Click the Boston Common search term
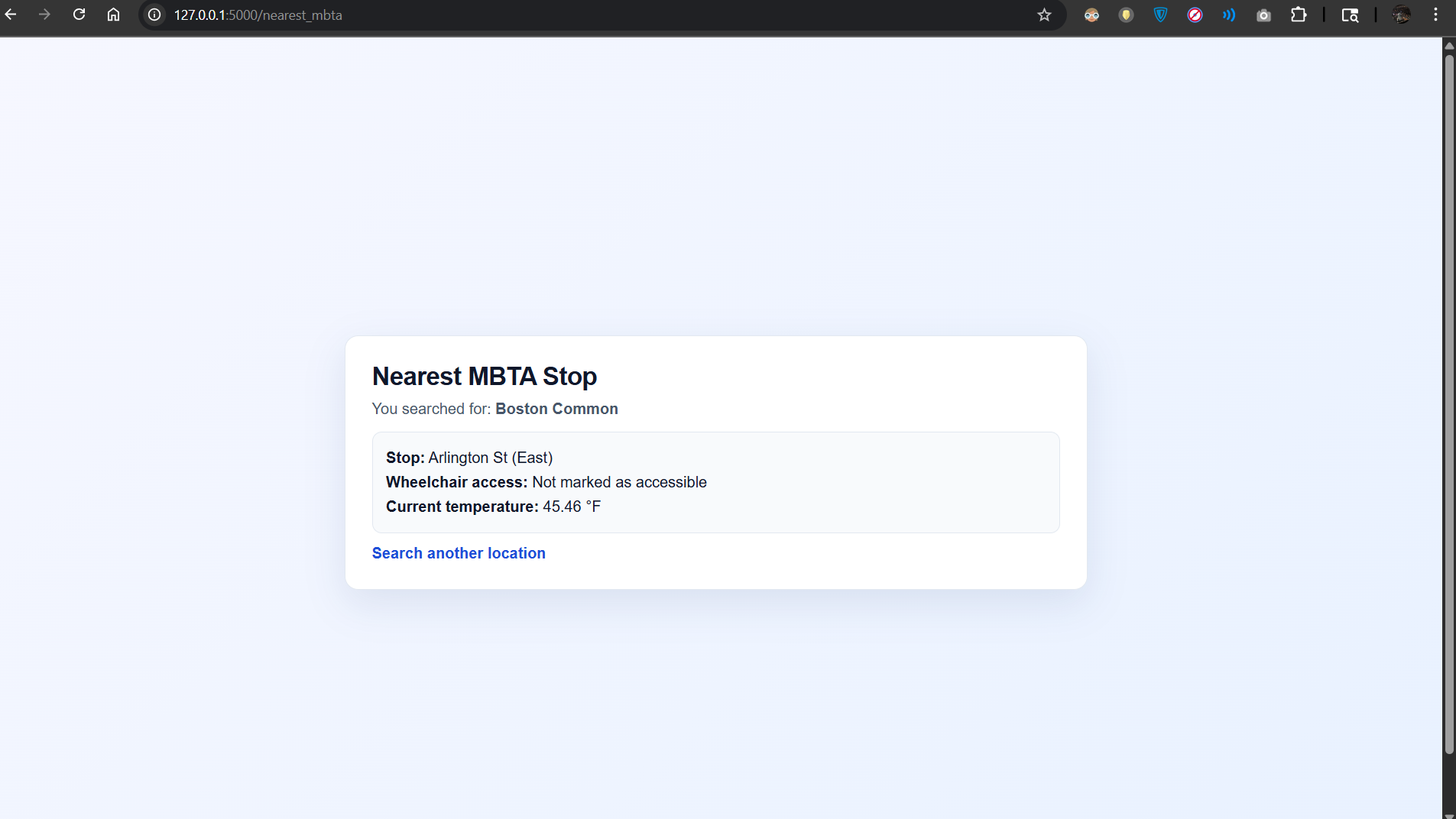The height and width of the screenshot is (819, 1456). pos(556,409)
